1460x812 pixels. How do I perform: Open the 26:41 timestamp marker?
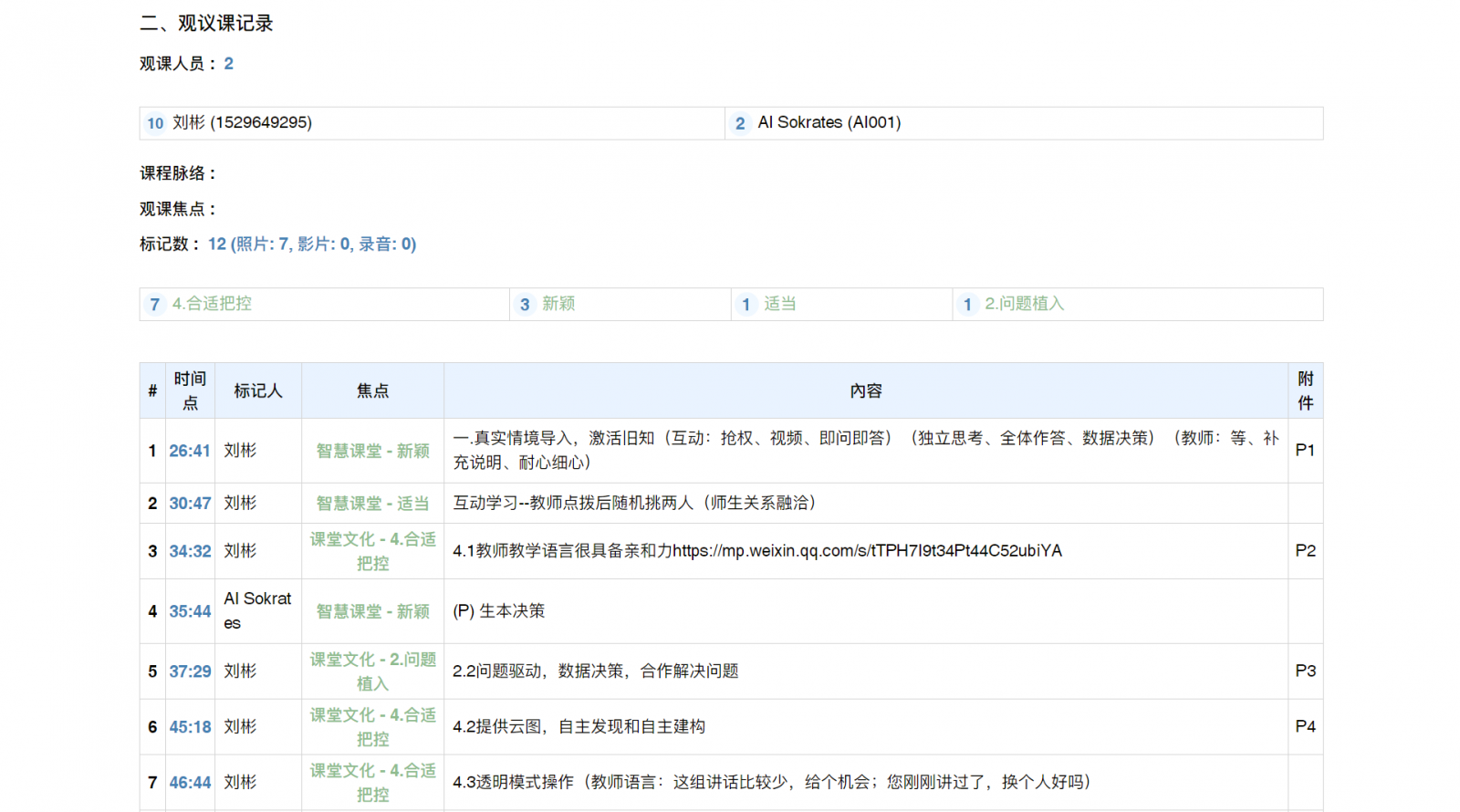click(190, 451)
